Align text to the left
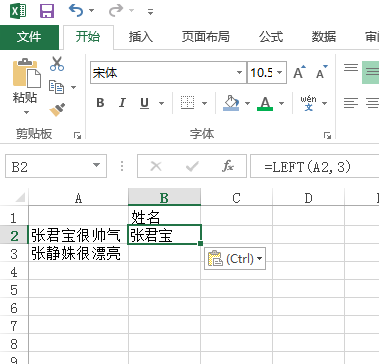This screenshot has width=379, height=364. (351, 103)
